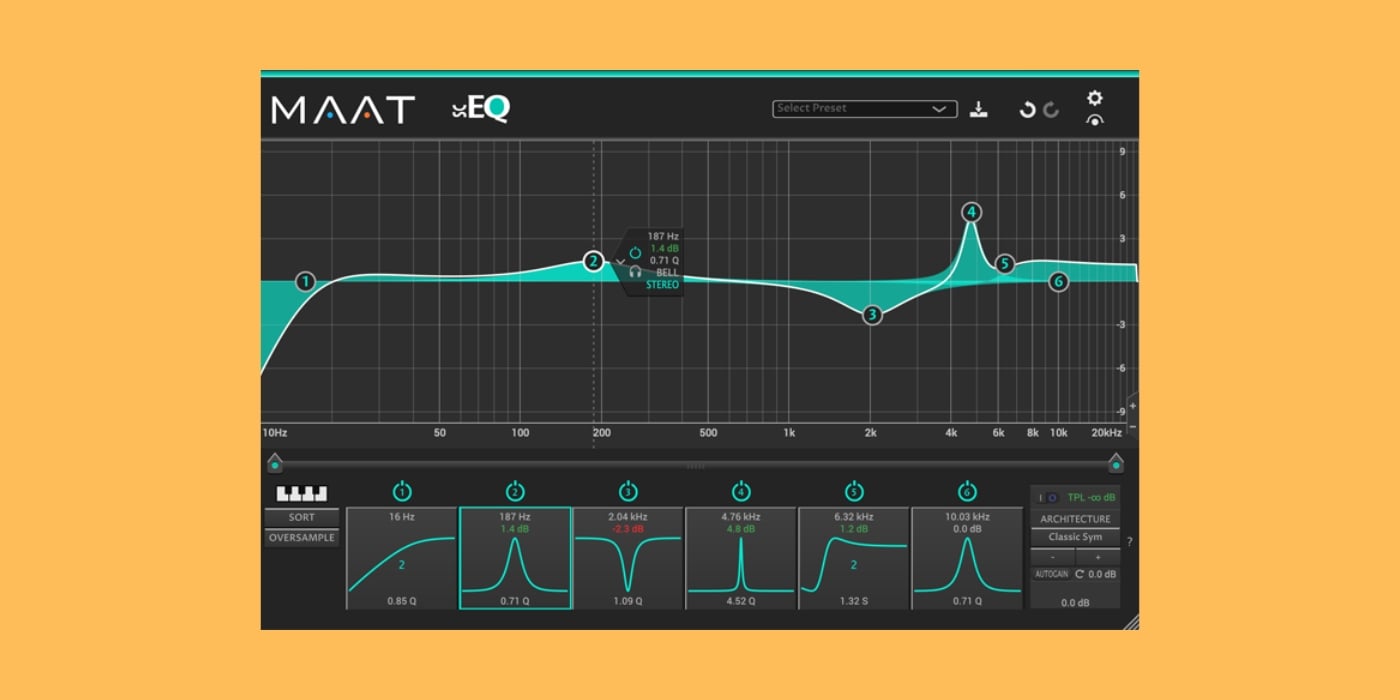Select band node 4 on the graph
Image resolution: width=1400 pixels, height=700 pixels.
click(971, 212)
